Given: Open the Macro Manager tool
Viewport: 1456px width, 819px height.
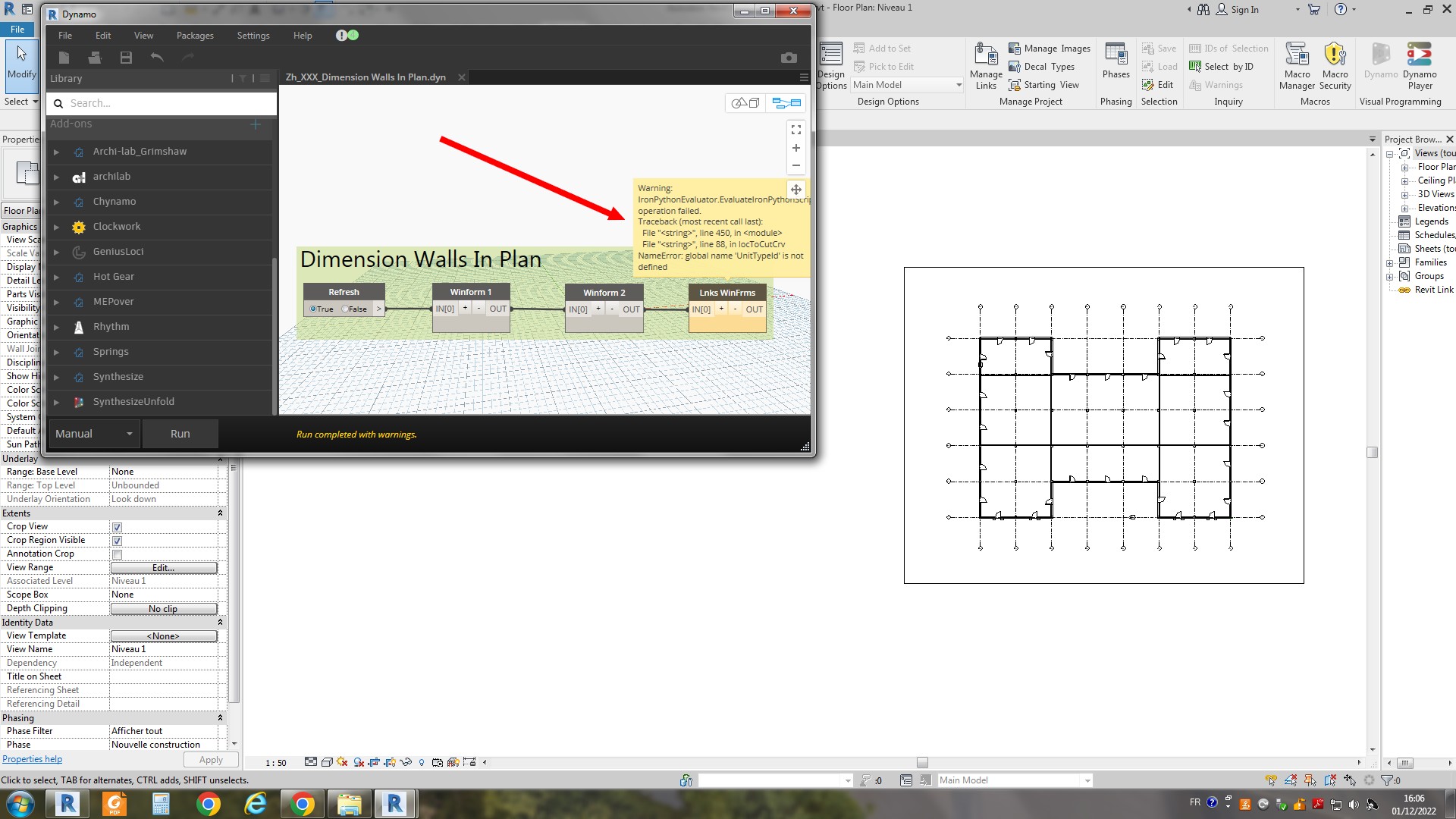Looking at the screenshot, I should (1297, 66).
